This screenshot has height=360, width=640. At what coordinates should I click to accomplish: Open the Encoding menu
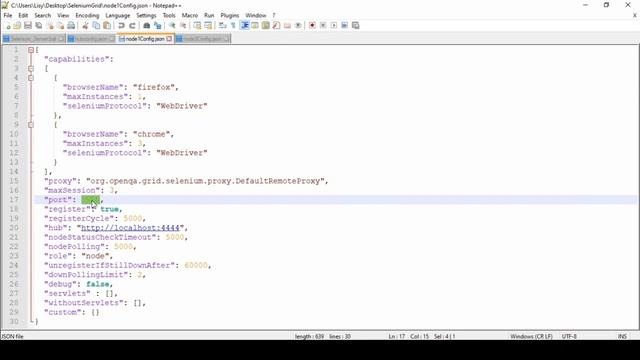[87, 15]
